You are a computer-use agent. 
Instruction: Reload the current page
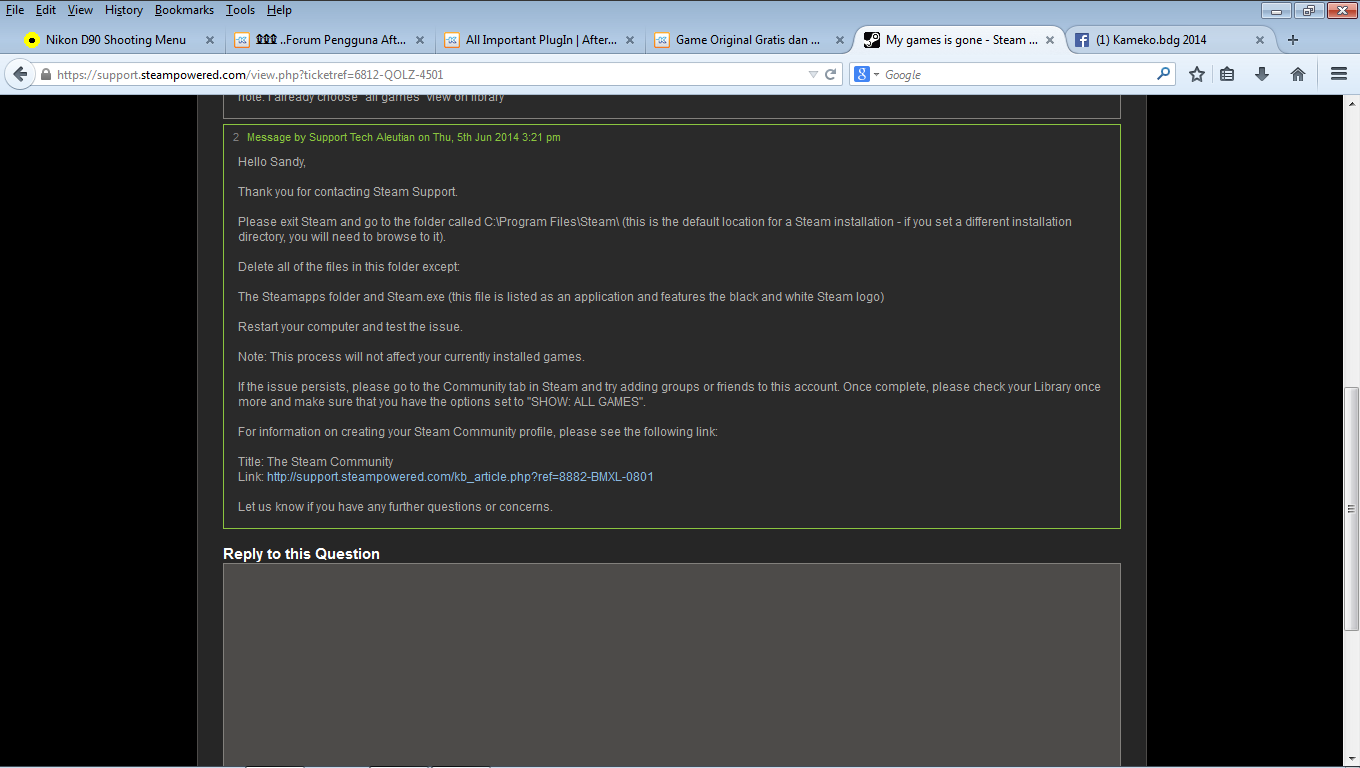click(830, 75)
